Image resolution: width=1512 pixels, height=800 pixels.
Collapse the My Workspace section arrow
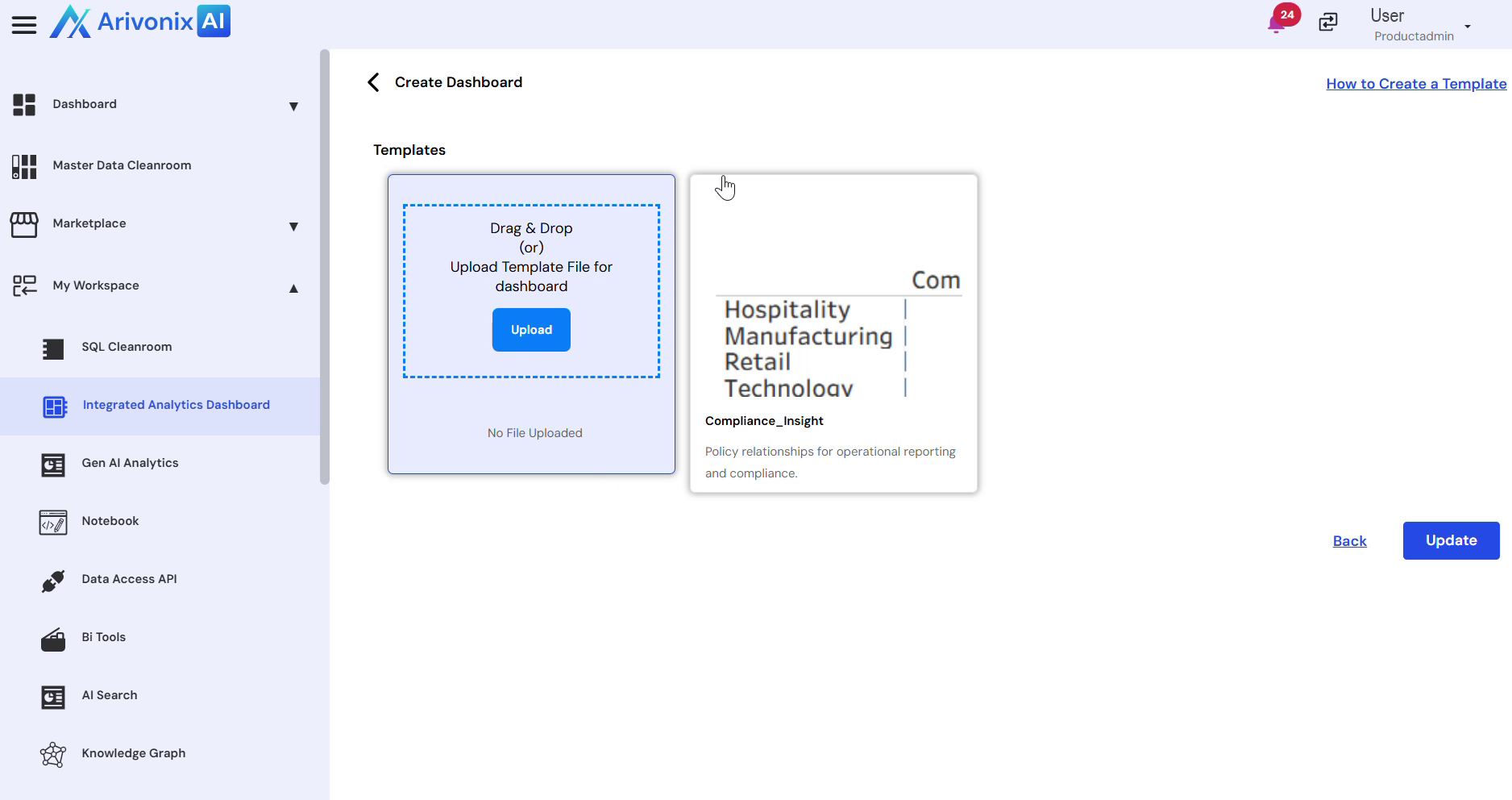pyautogui.click(x=293, y=289)
